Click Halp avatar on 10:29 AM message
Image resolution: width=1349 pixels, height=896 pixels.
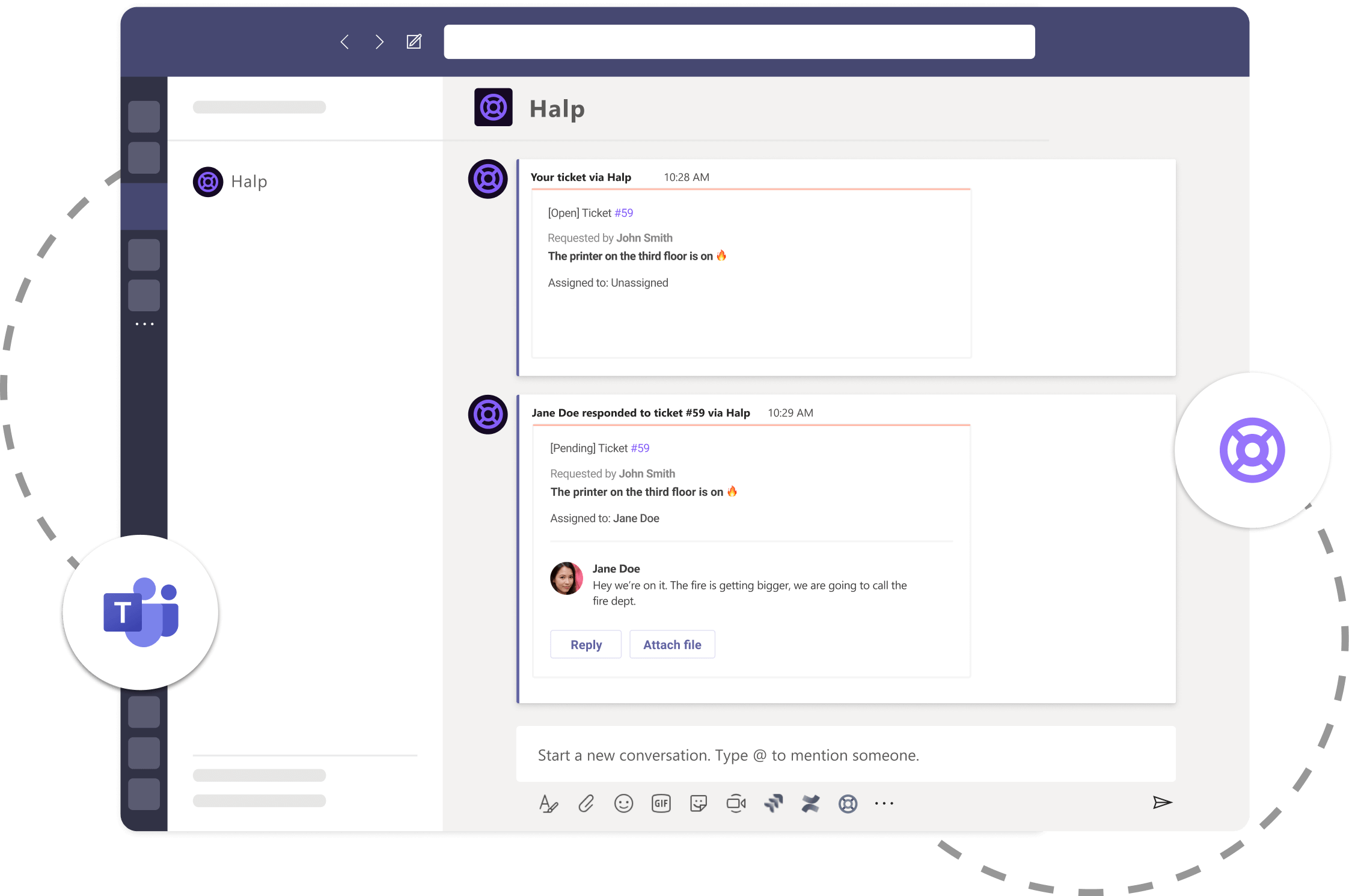488,415
